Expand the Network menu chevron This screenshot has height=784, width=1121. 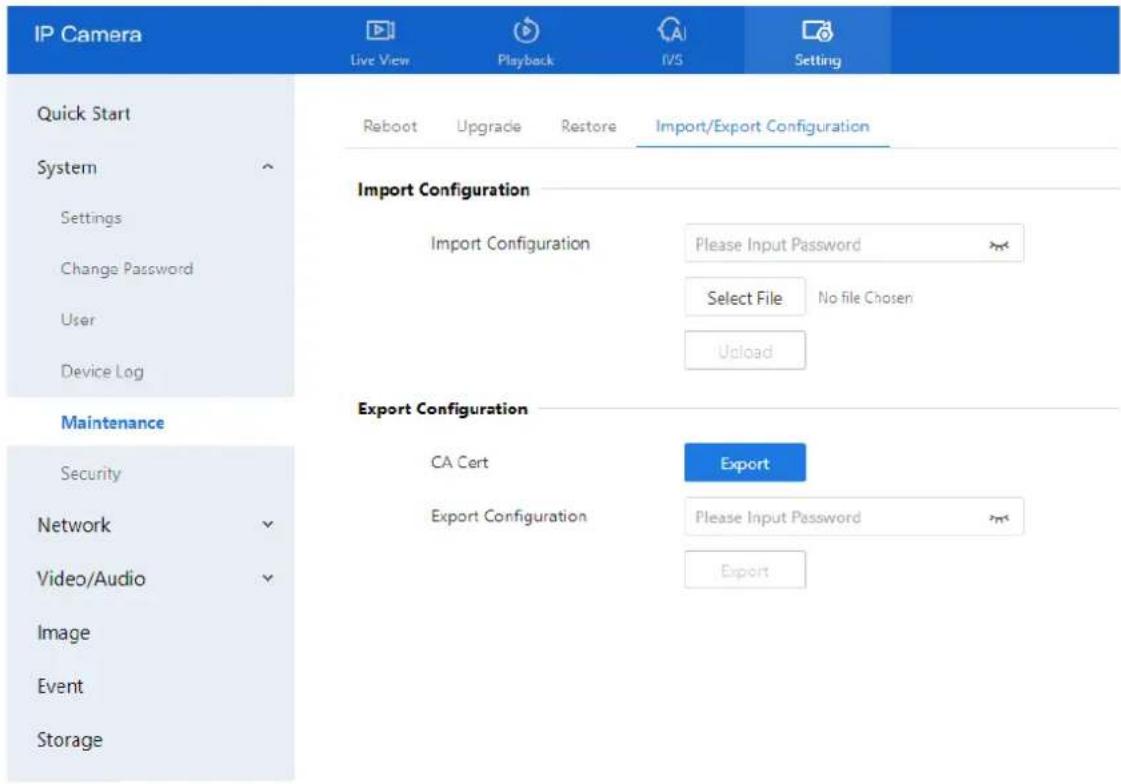point(267,525)
